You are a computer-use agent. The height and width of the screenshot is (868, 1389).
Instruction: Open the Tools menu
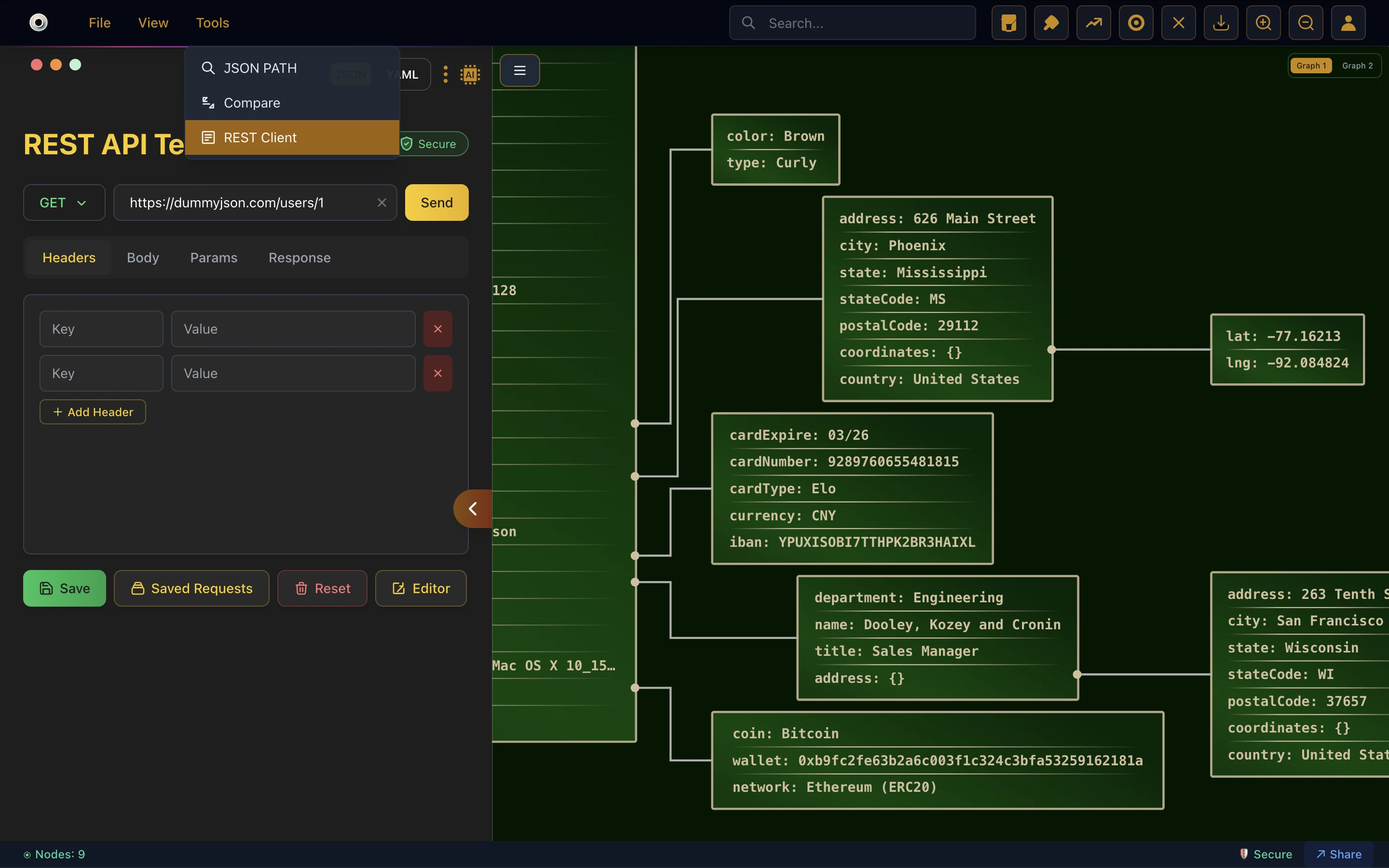212,23
